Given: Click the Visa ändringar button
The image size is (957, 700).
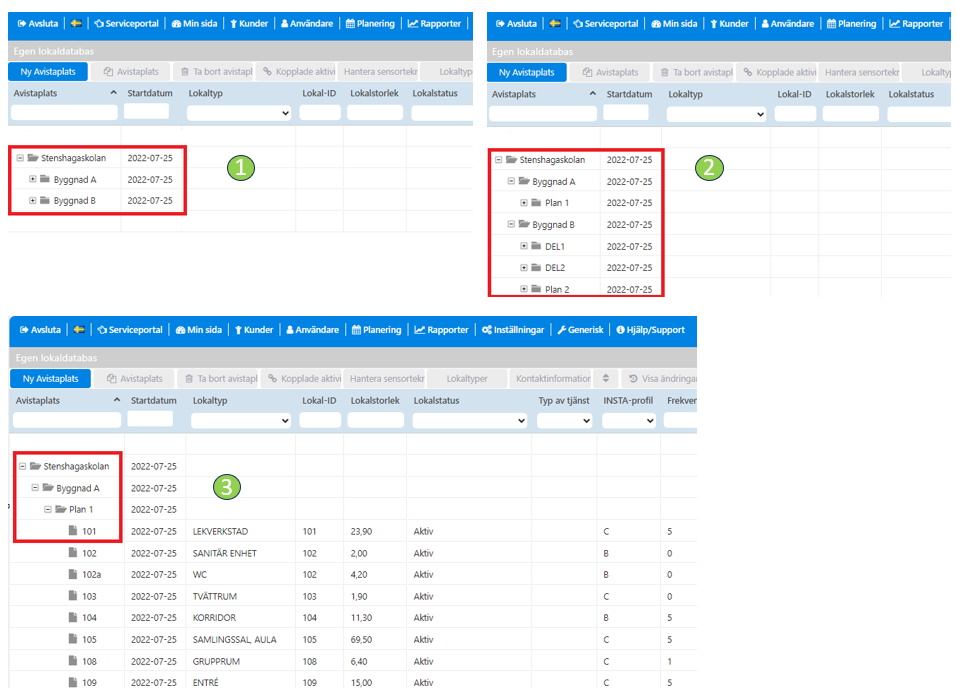Looking at the screenshot, I should pyautogui.click(x=660, y=379).
